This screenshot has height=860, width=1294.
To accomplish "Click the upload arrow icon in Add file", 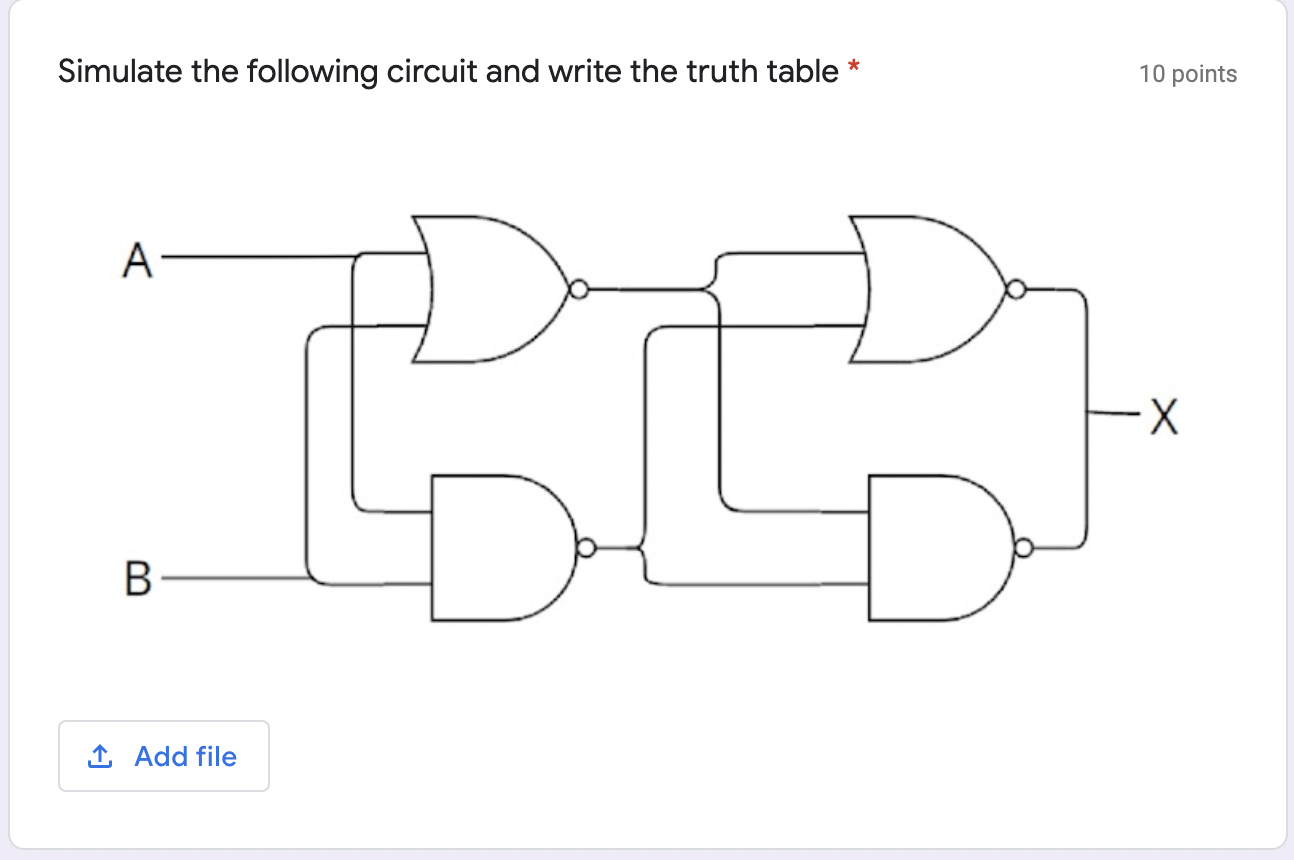I will pyautogui.click(x=98, y=757).
